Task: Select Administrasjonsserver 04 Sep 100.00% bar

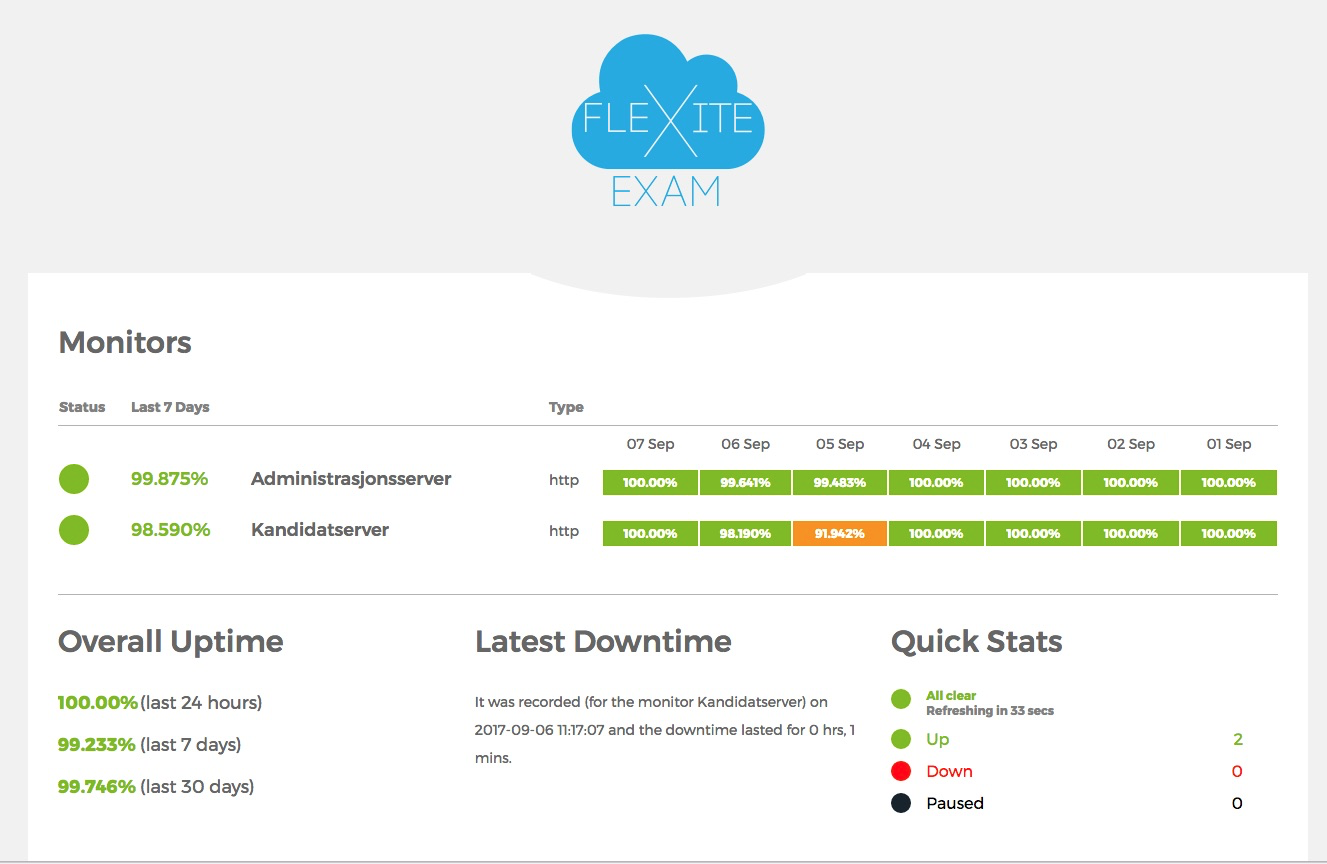Action: 936,483
